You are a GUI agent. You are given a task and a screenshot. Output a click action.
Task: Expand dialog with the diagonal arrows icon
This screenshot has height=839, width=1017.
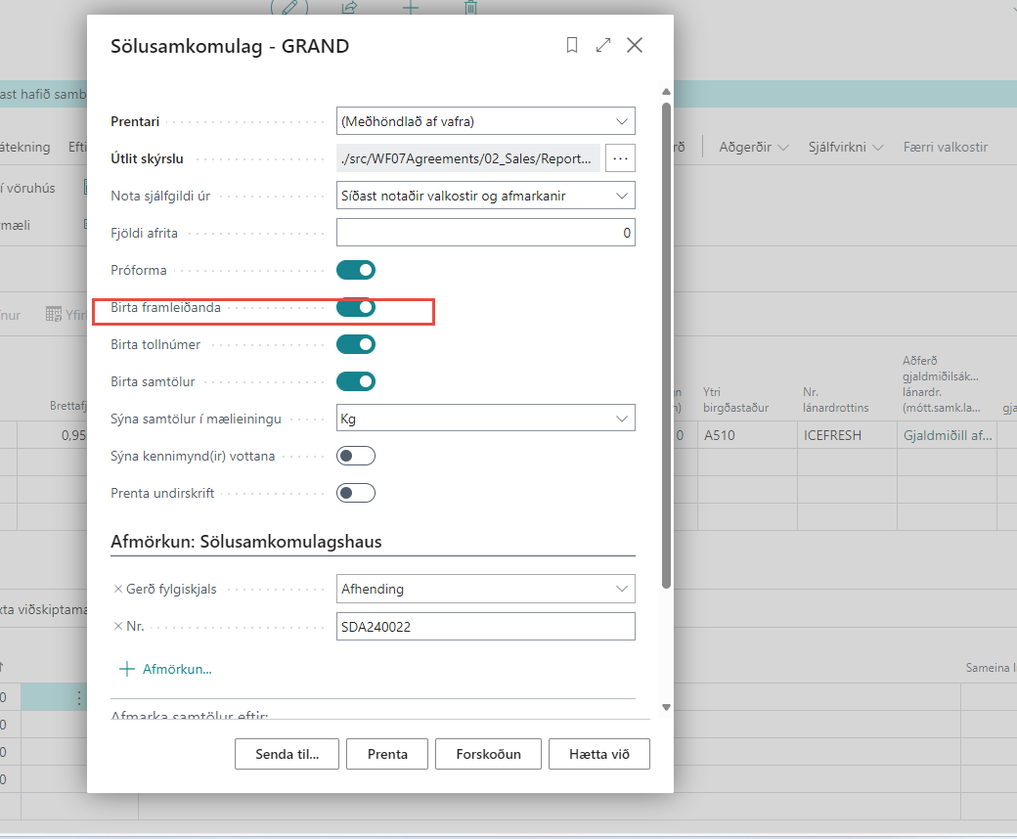(603, 45)
